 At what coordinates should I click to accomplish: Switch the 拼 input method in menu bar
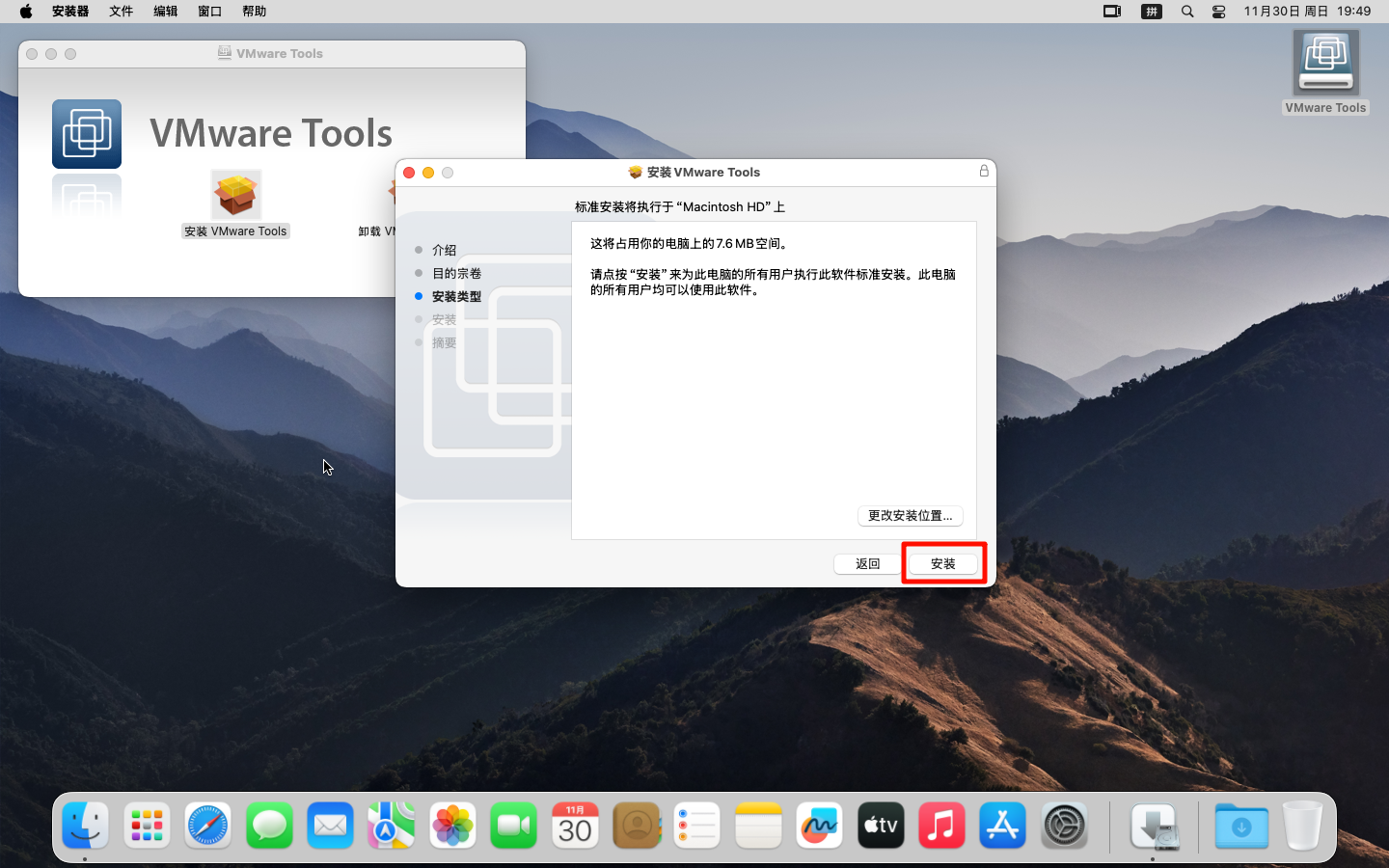(x=1152, y=12)
